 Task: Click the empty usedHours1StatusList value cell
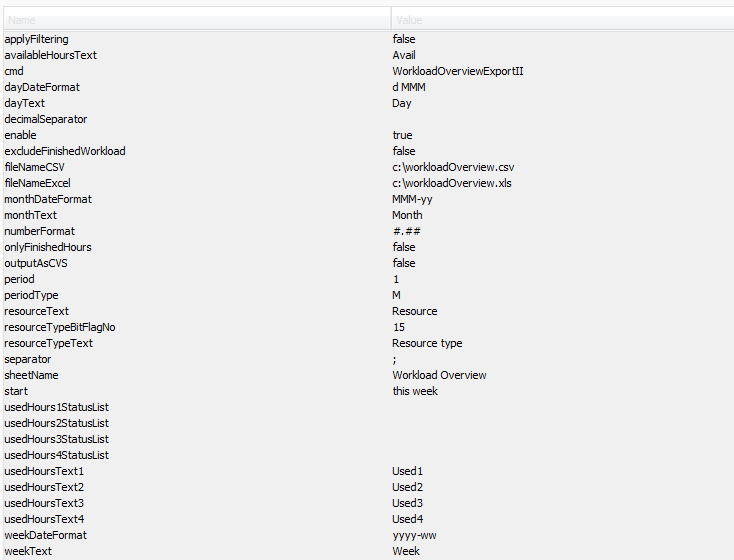click(x=560, y=407)
